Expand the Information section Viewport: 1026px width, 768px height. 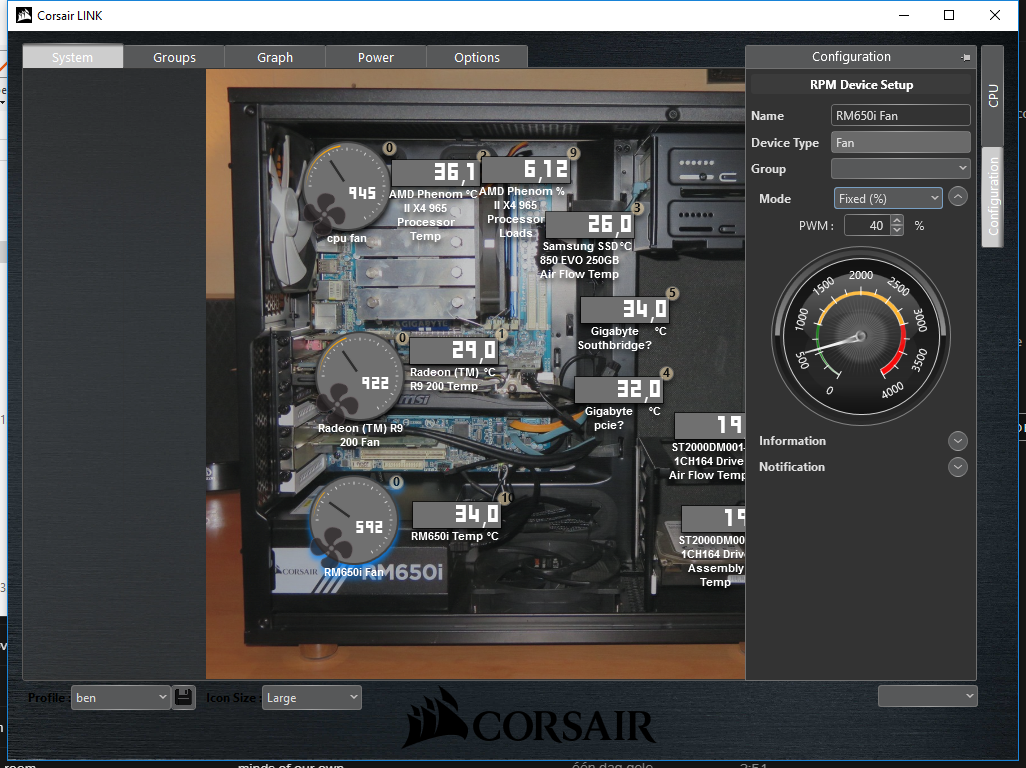click(957, 441)
